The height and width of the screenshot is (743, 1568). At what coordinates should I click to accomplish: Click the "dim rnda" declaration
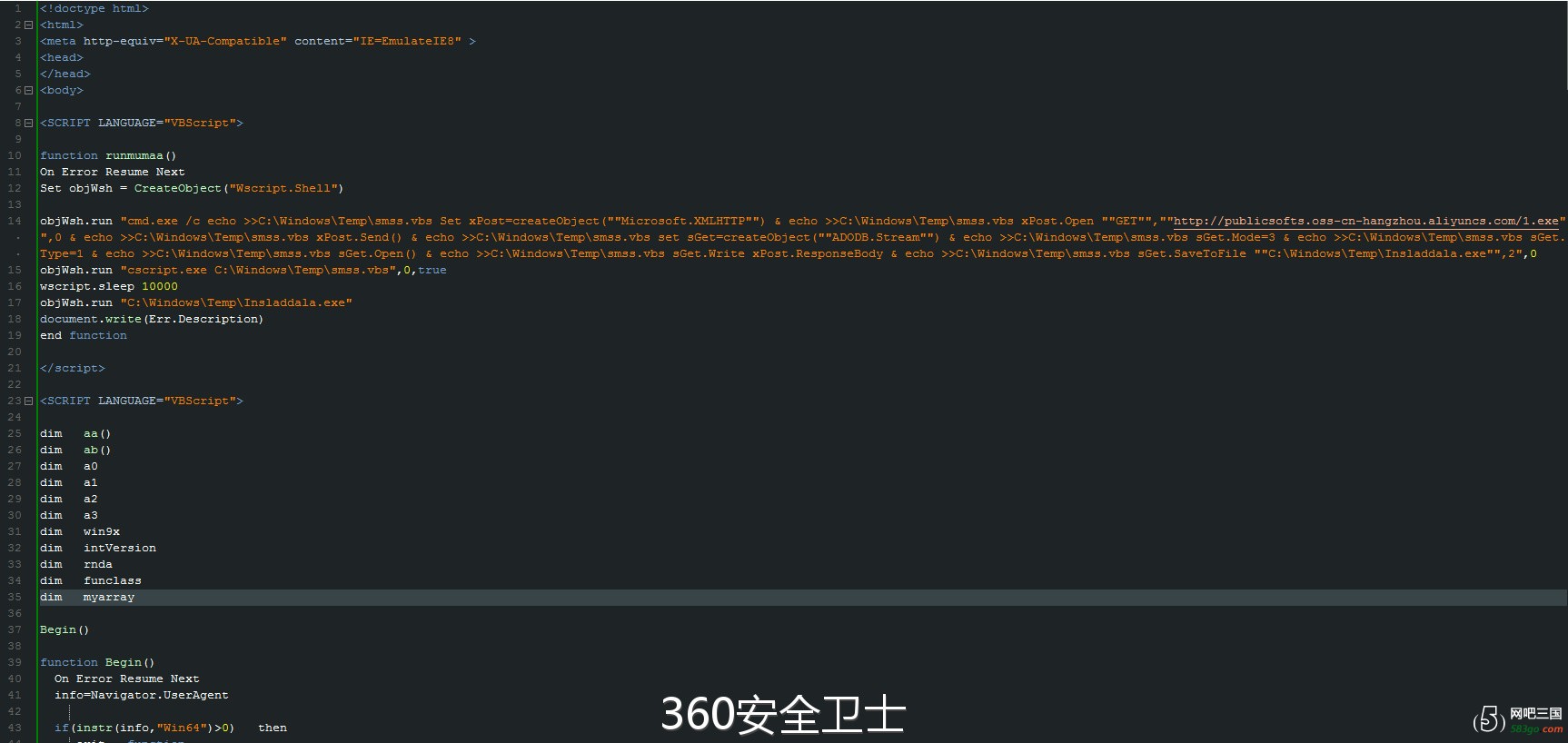tap(76, 564)
